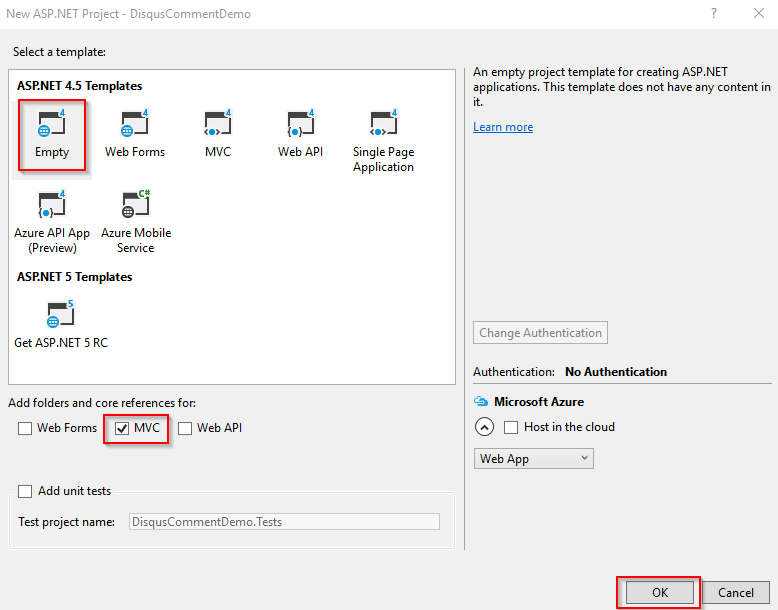Select the Web Forms template icon
Viewport: 778px width, 610px height.
pos(134,123)
